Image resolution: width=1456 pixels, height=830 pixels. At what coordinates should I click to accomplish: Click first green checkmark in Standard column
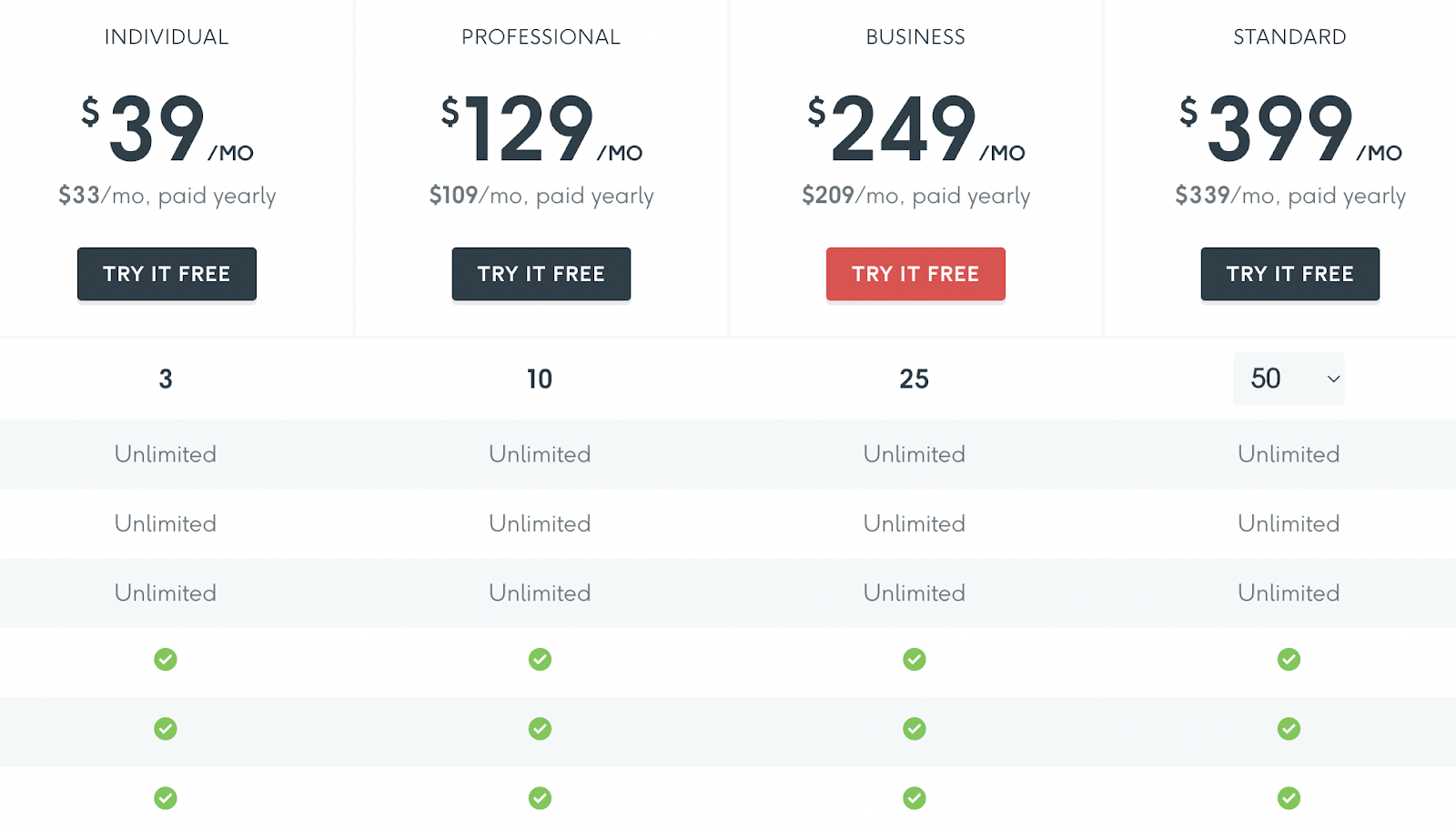click(1289, 659)
